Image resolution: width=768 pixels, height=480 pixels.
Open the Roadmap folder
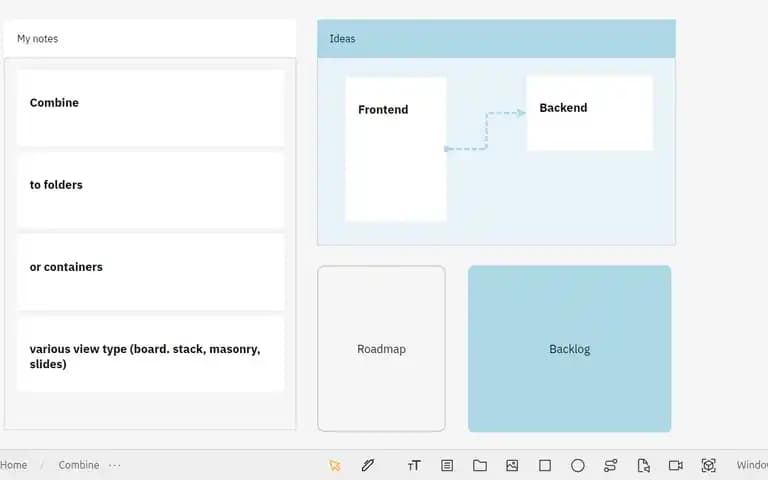click(x=381, y=349)
